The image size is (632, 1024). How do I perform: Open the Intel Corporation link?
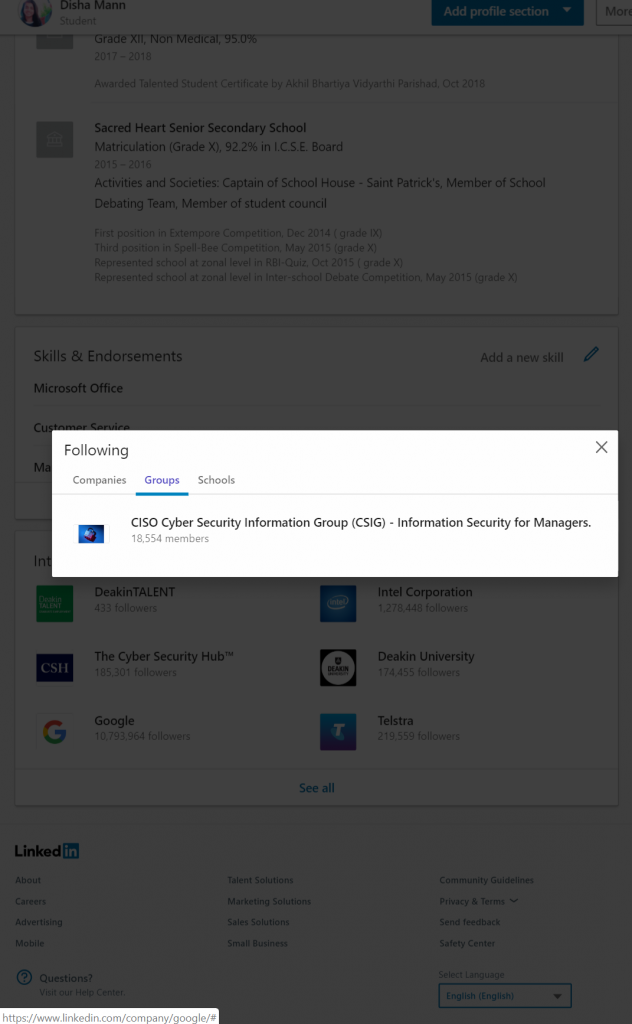424,592
